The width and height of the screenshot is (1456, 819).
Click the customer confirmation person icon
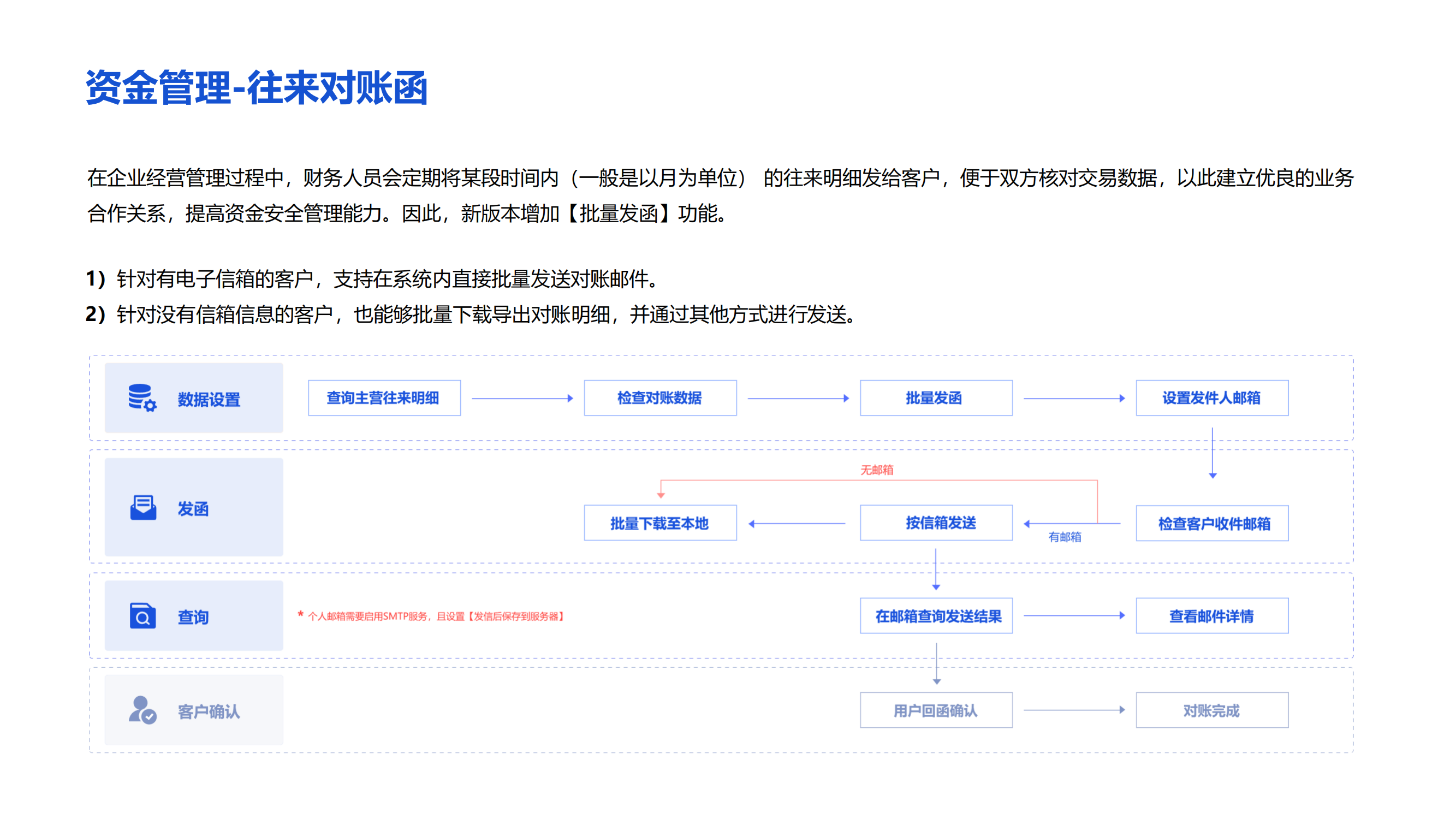pyautogui.click(x=142, y=710)
